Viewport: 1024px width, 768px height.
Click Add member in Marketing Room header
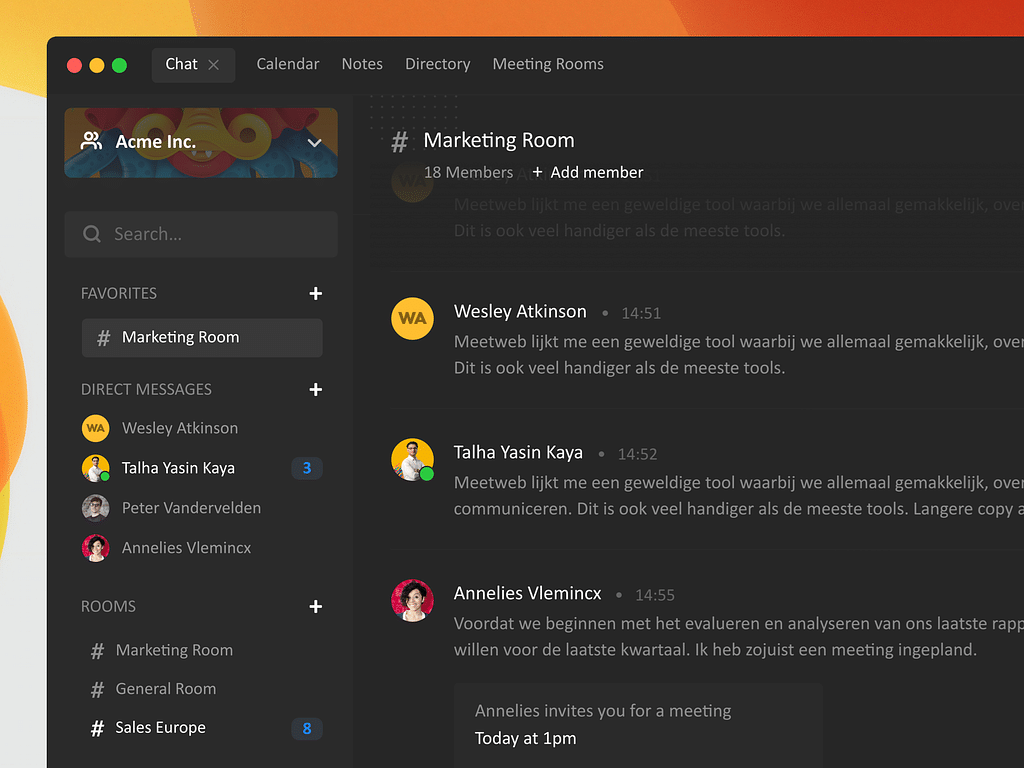tap(588, 173)
